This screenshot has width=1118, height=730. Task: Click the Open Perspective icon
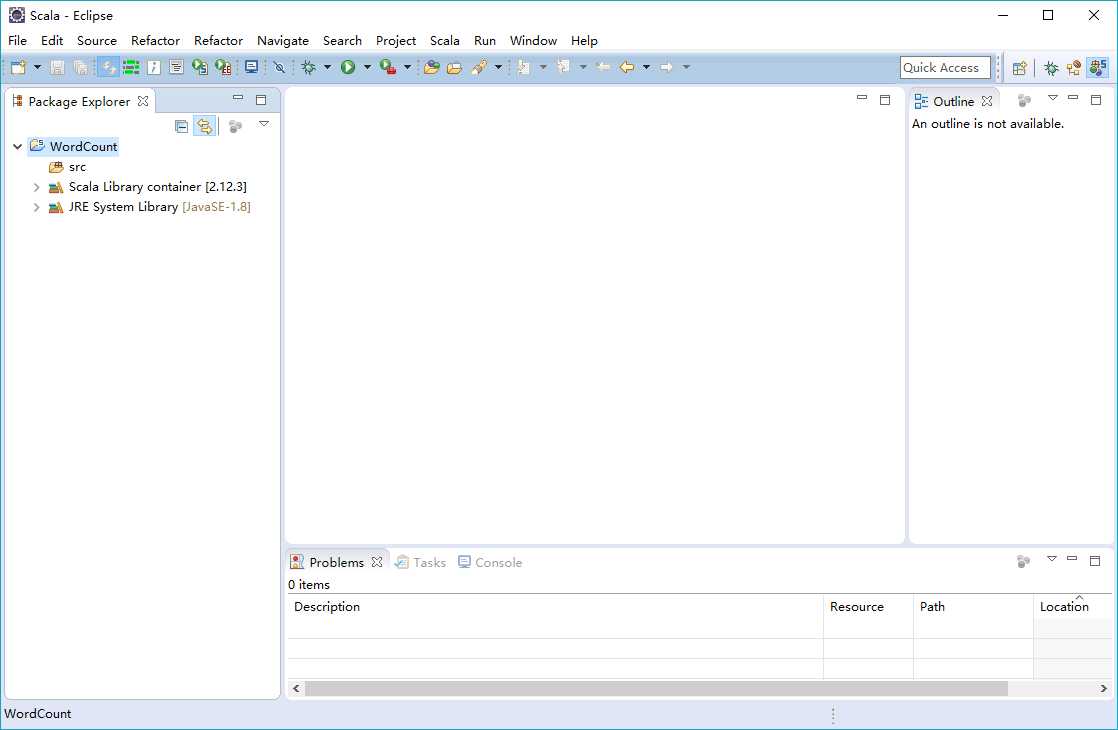(x=1020, y=68)
